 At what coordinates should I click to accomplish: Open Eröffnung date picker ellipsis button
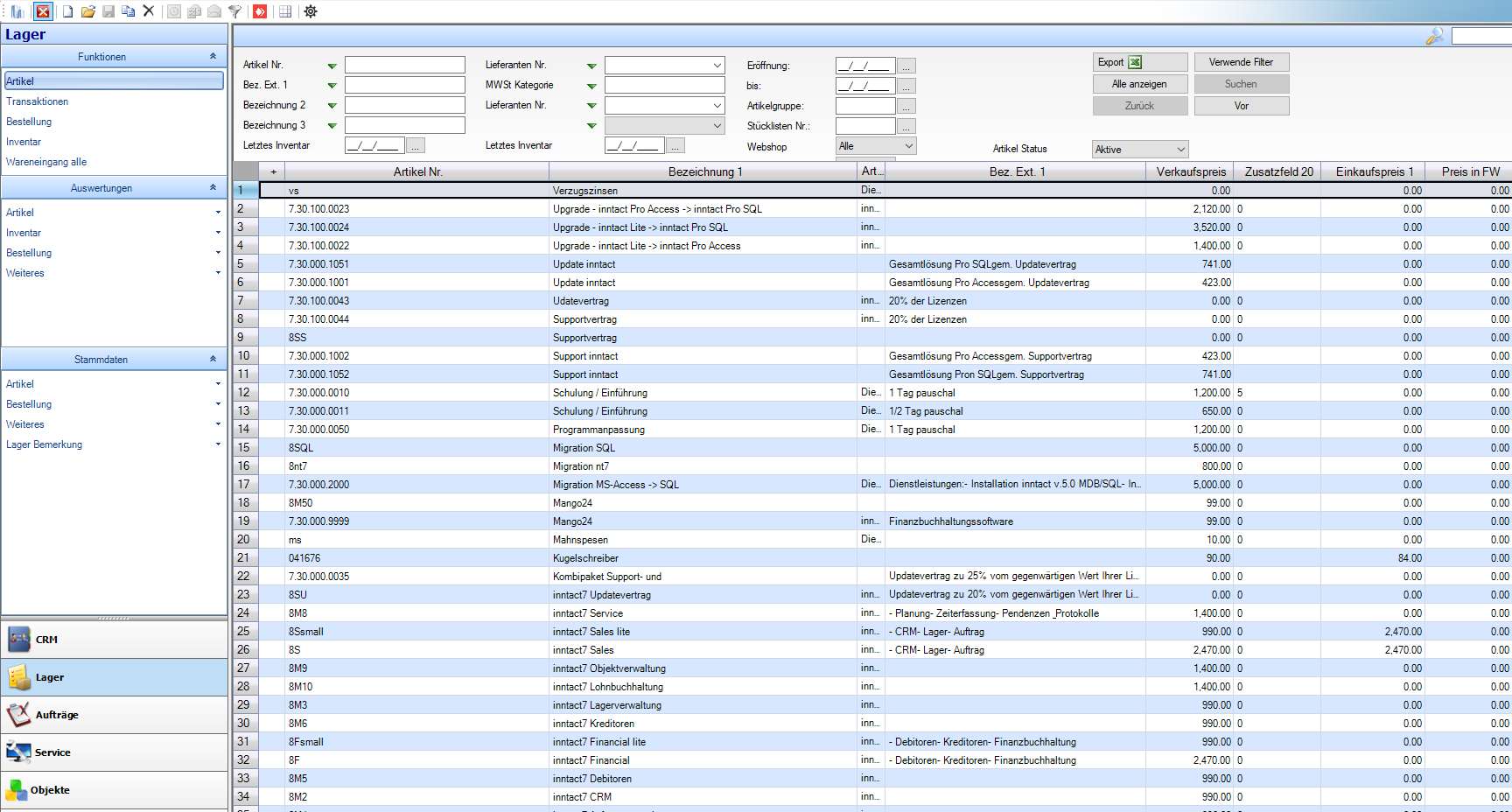coord(906,66)
